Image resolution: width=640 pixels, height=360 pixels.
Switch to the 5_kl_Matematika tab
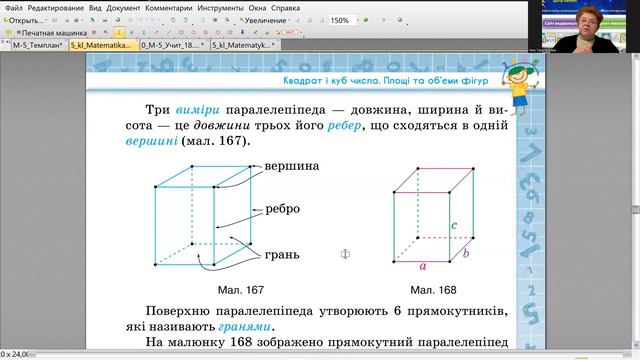point(104,45)
